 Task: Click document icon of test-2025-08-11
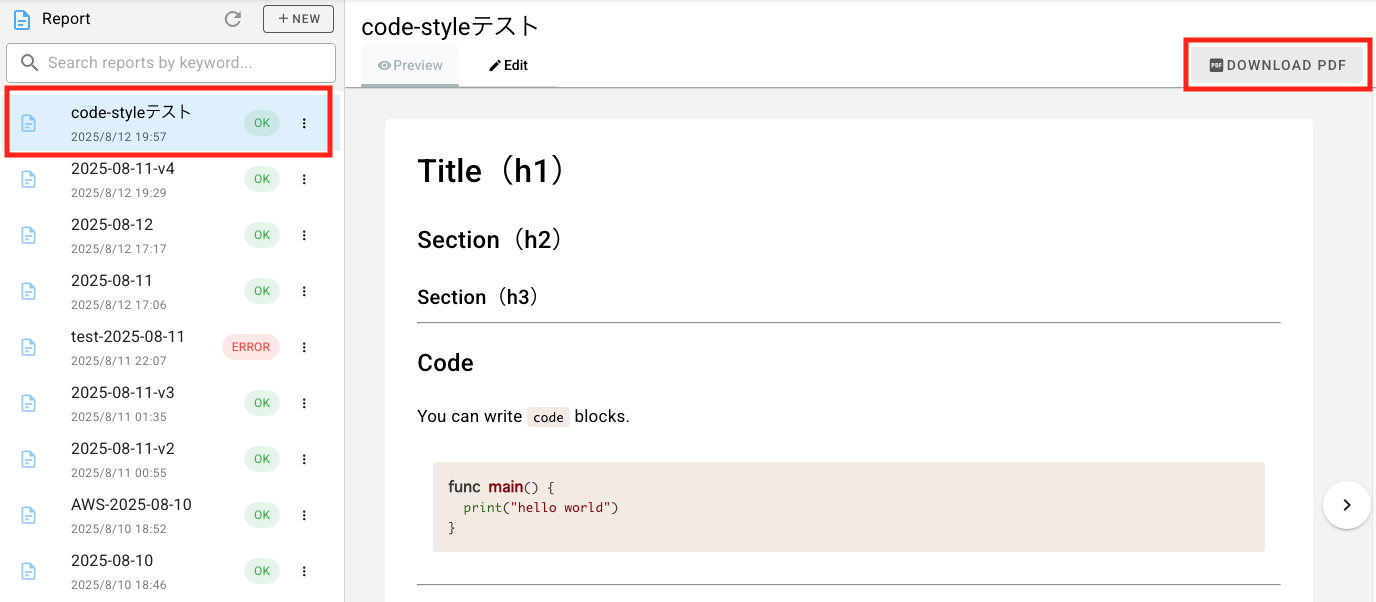point(29,348)
